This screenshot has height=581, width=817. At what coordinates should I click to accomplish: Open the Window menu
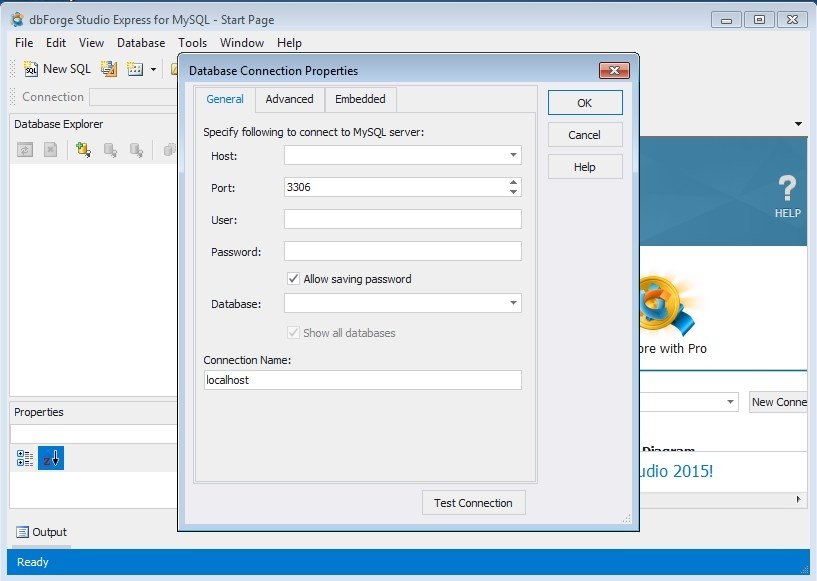pos(242,43)
